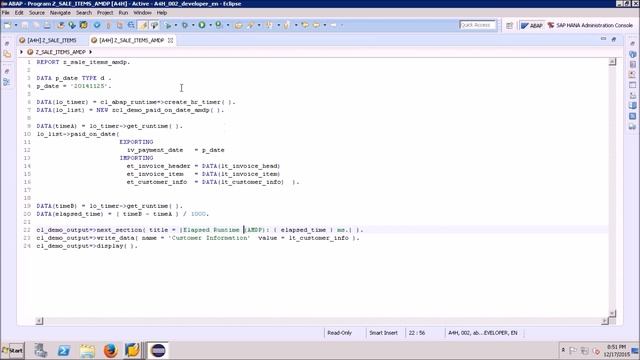
Task: Open the Search menu
Action: coord(84,13)
